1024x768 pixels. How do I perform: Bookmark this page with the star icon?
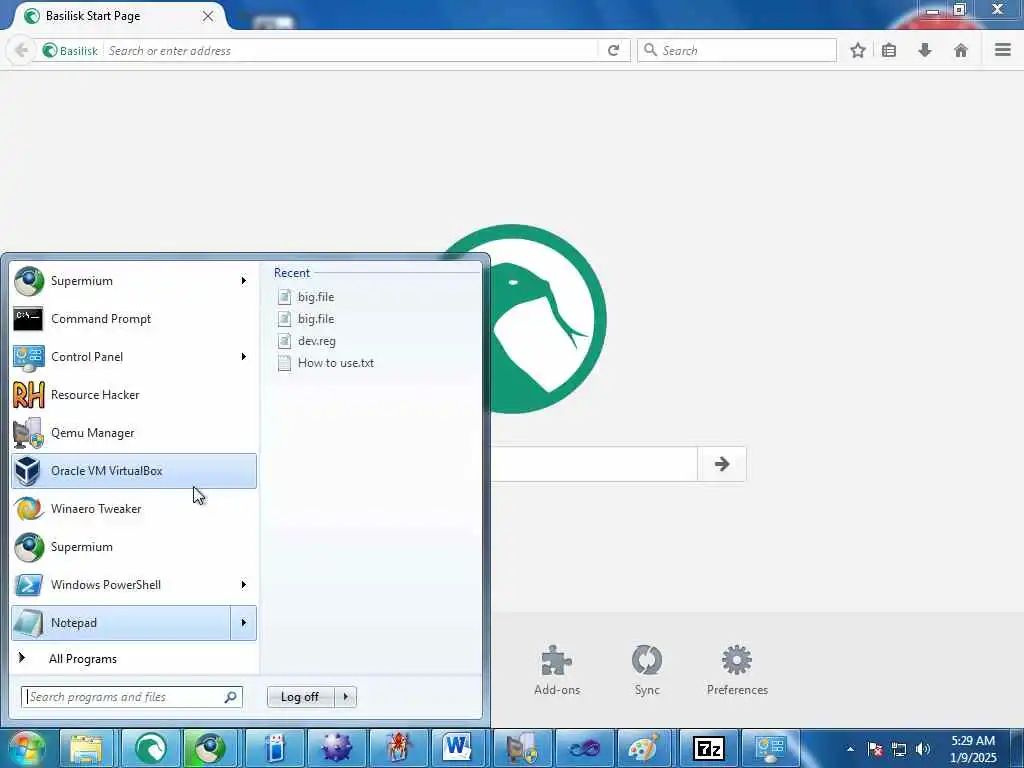tap(857, 50)
